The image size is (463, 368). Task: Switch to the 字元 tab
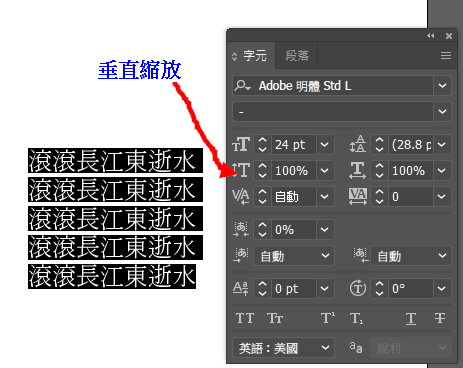click(x=255, y=56)
